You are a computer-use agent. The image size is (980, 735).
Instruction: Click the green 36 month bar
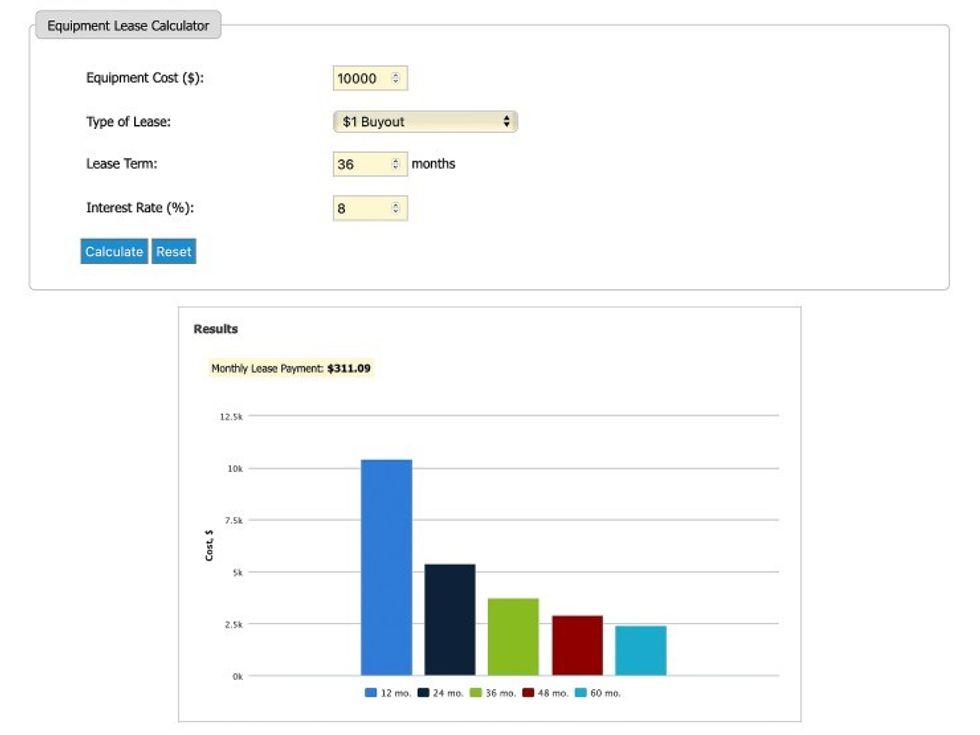pyautogui.click(x=513, y=637)
